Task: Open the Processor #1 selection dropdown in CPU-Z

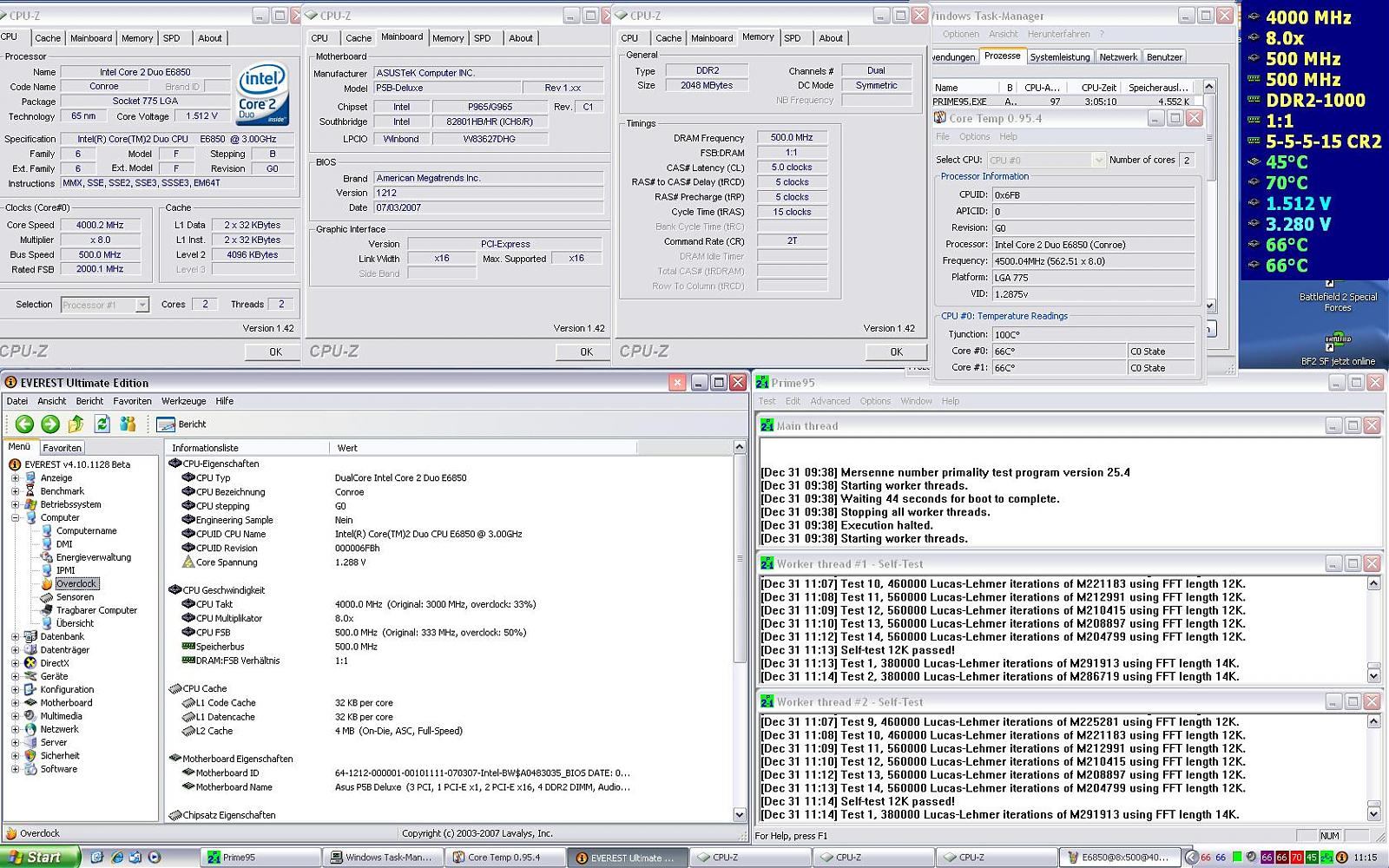Action: [x=142, y=305]
